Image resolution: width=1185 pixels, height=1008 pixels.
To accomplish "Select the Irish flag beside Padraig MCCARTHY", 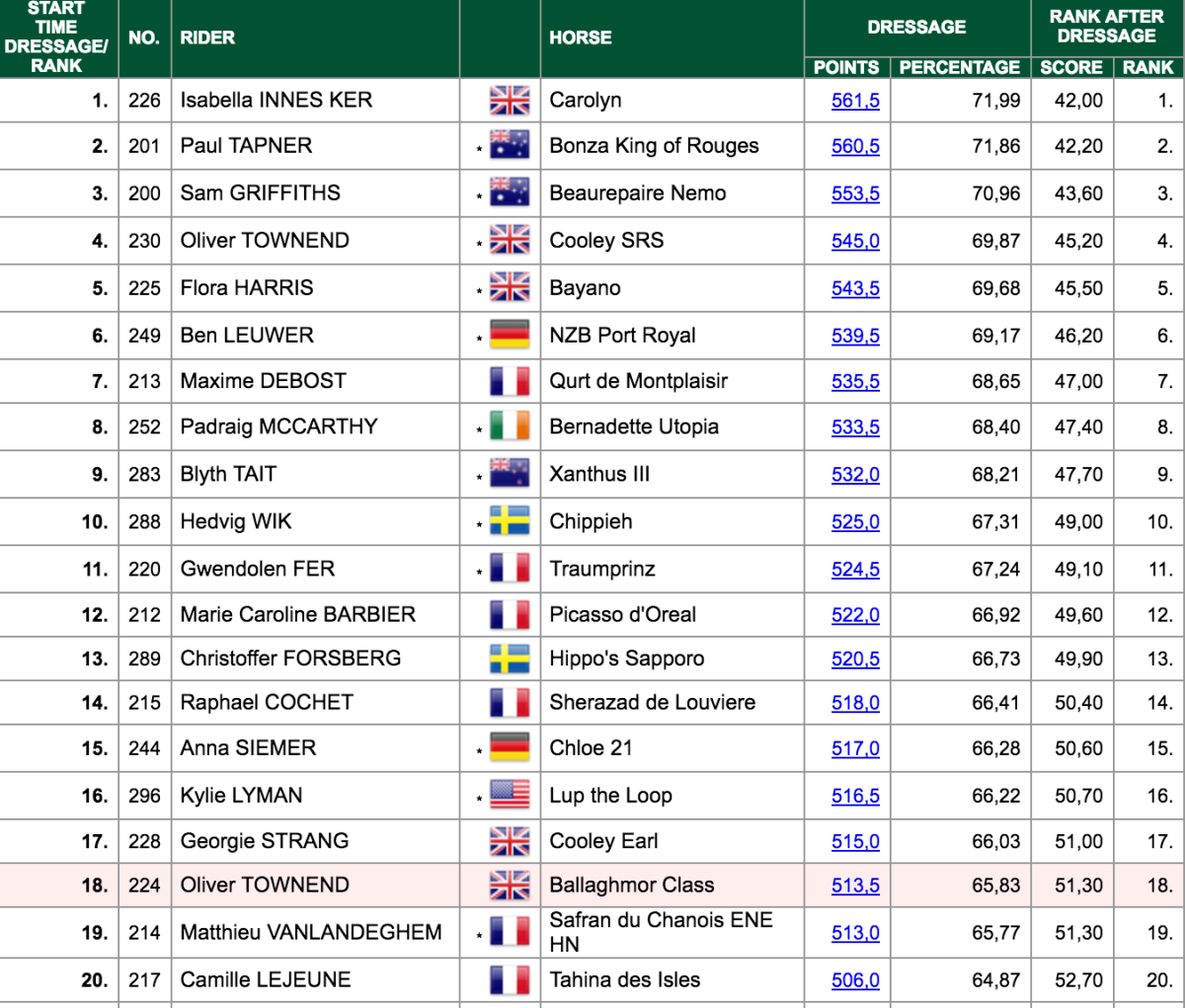I will point(510,426).
